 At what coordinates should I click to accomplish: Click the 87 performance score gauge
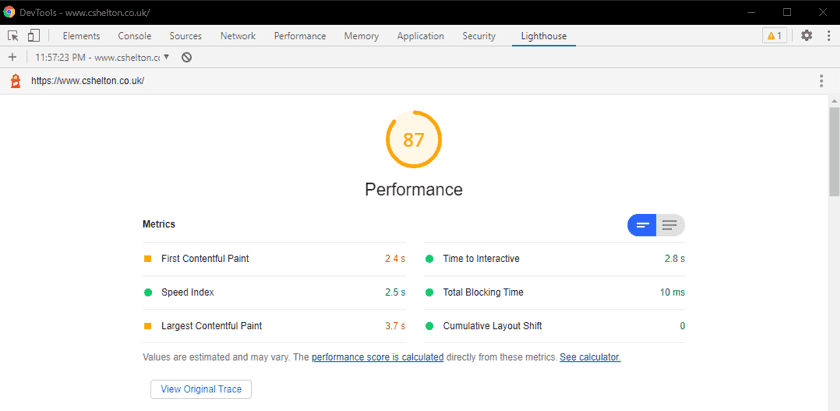click(414, 139)
